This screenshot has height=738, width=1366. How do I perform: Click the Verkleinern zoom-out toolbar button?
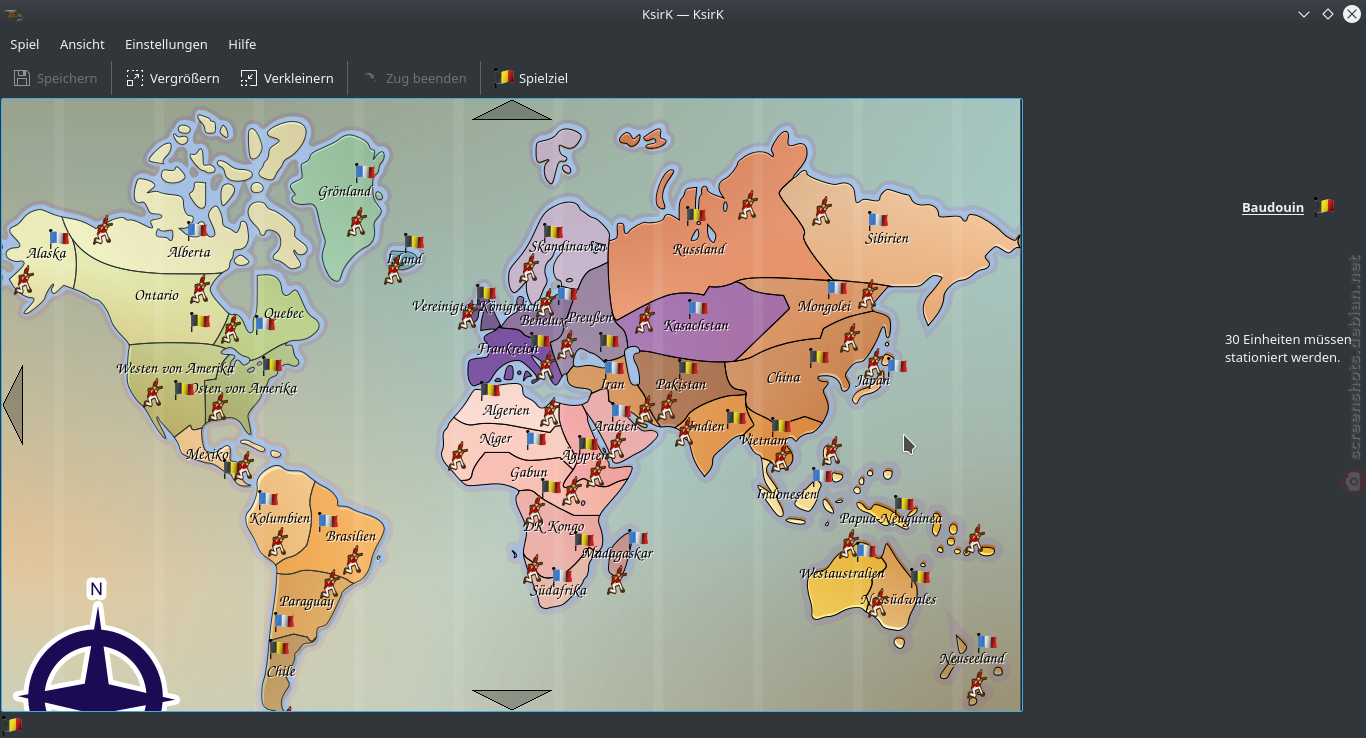point(286,78)
